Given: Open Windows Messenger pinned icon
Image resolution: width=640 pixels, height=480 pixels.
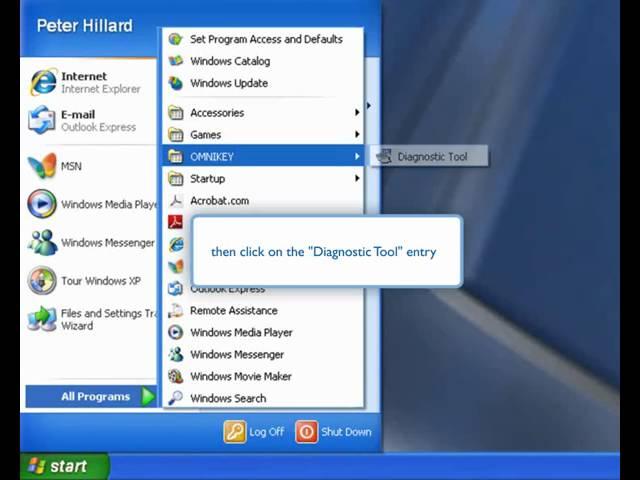Looking at the screenshot, I should [42, 242].
